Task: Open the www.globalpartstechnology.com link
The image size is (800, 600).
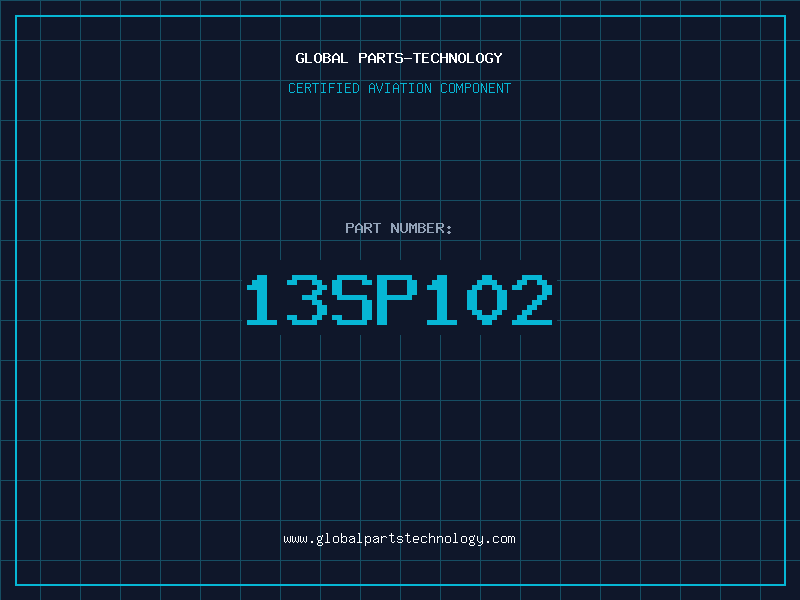Action: coord(399,539)
